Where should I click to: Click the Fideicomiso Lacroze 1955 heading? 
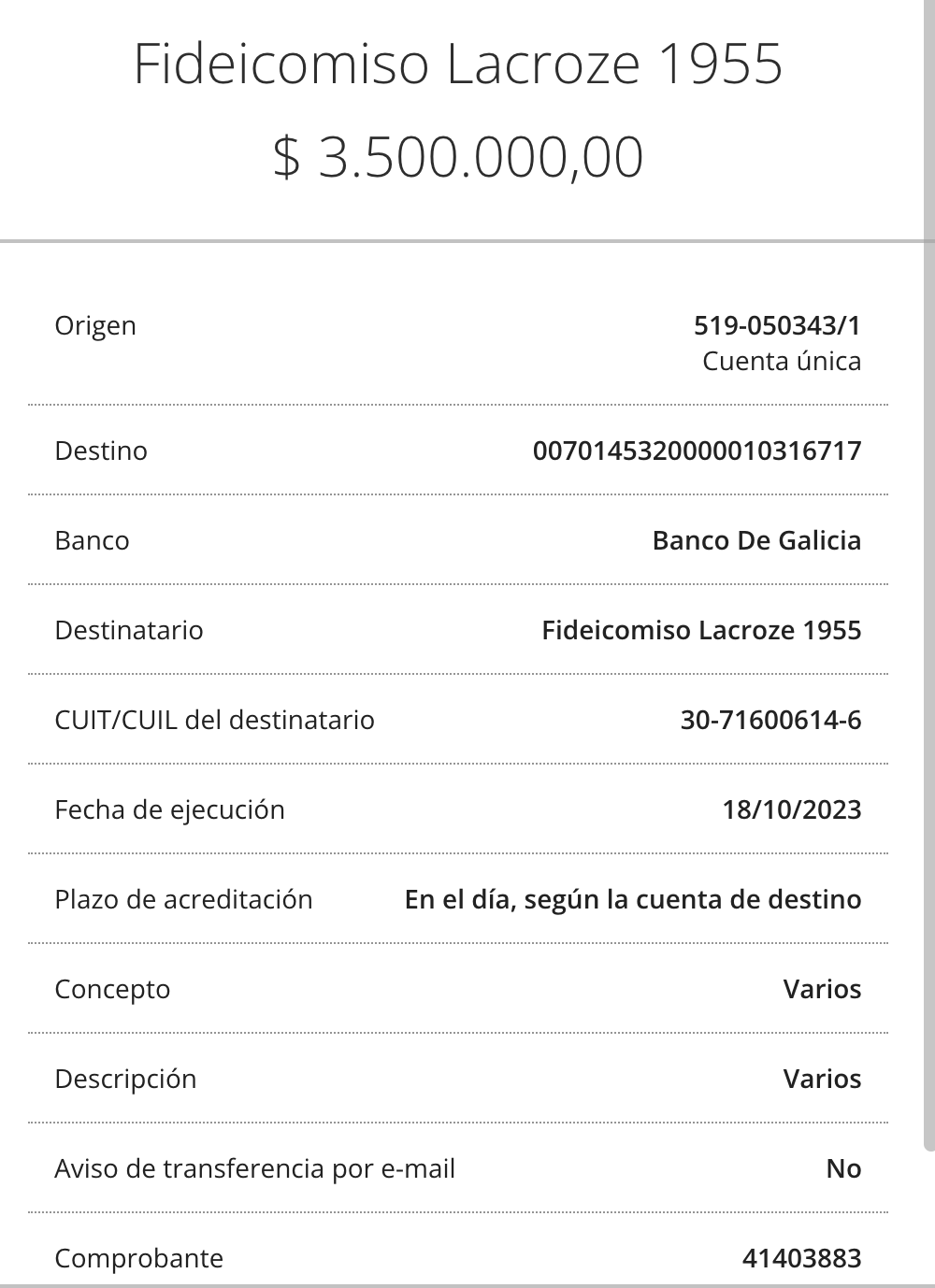click(x=458, y=64)
